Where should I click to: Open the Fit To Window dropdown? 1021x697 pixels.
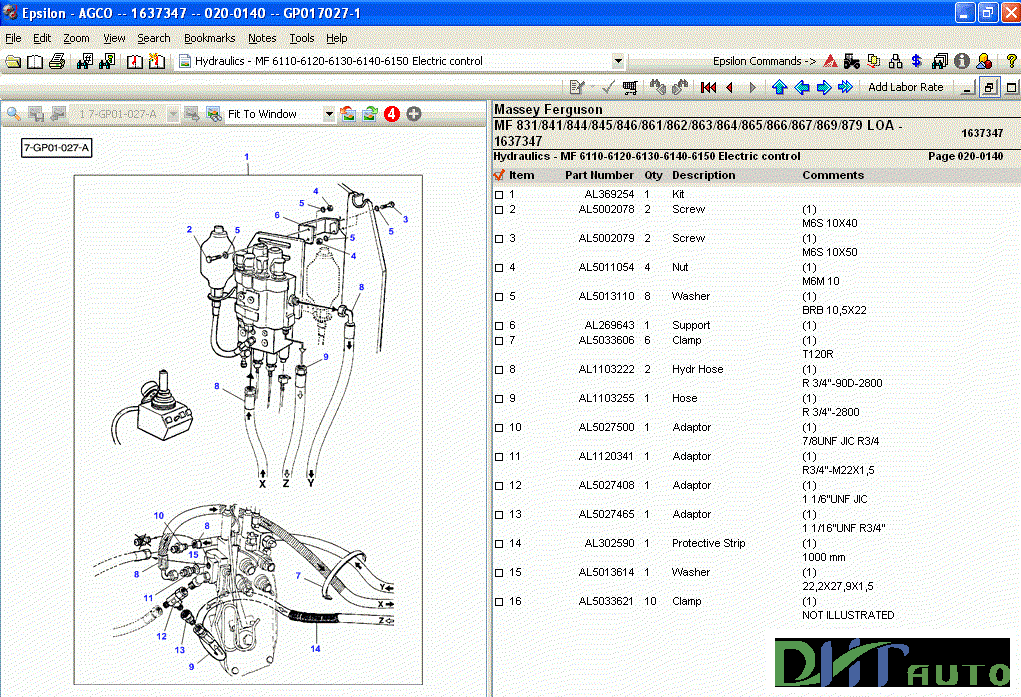point(327,113)
